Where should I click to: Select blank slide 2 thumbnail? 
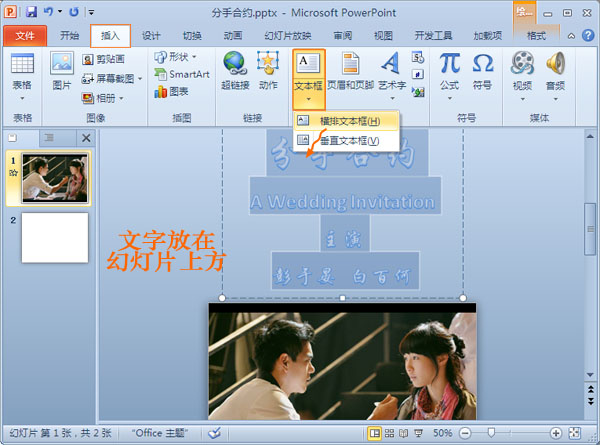55,238
